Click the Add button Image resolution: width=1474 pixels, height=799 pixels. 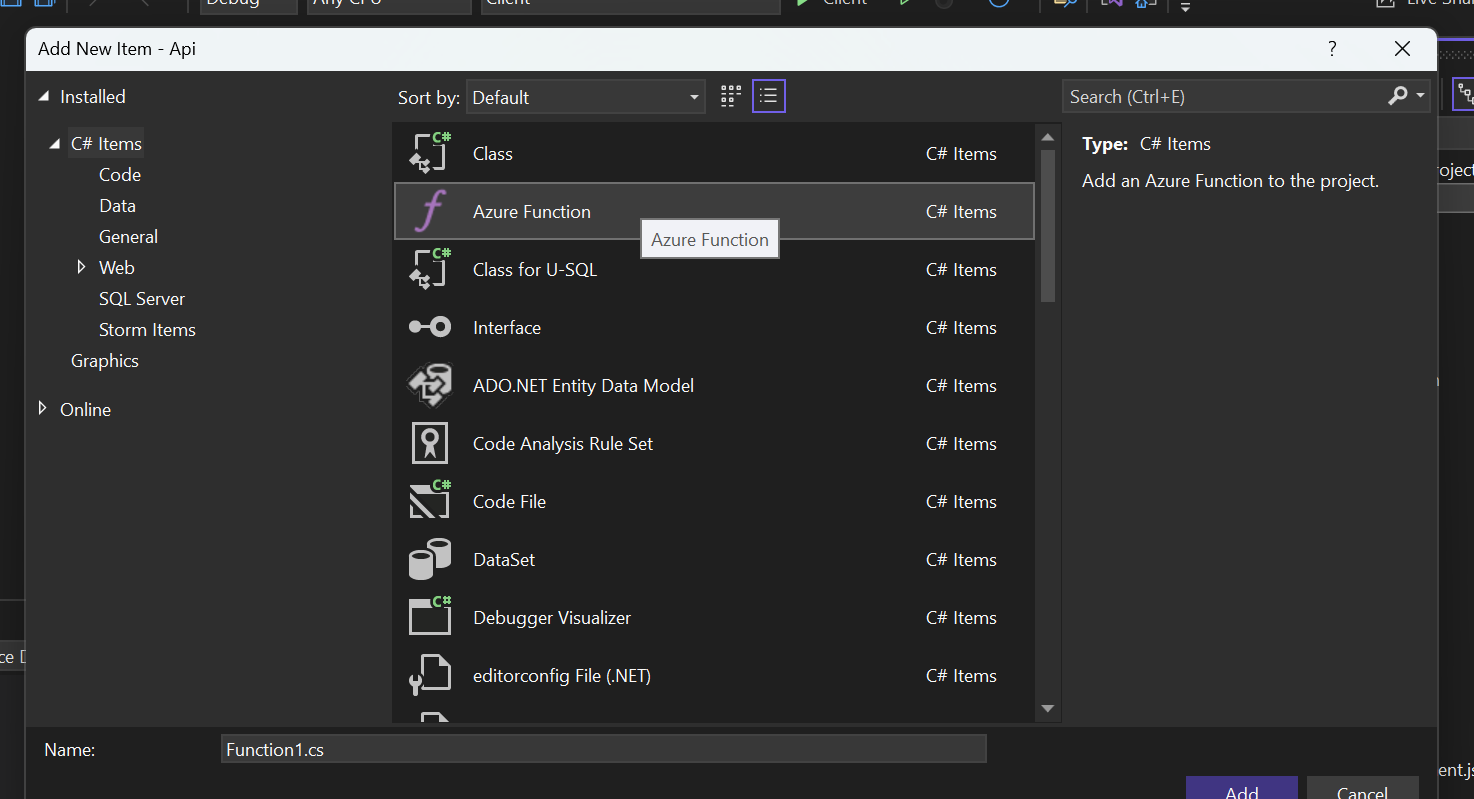click(1242, 788)
